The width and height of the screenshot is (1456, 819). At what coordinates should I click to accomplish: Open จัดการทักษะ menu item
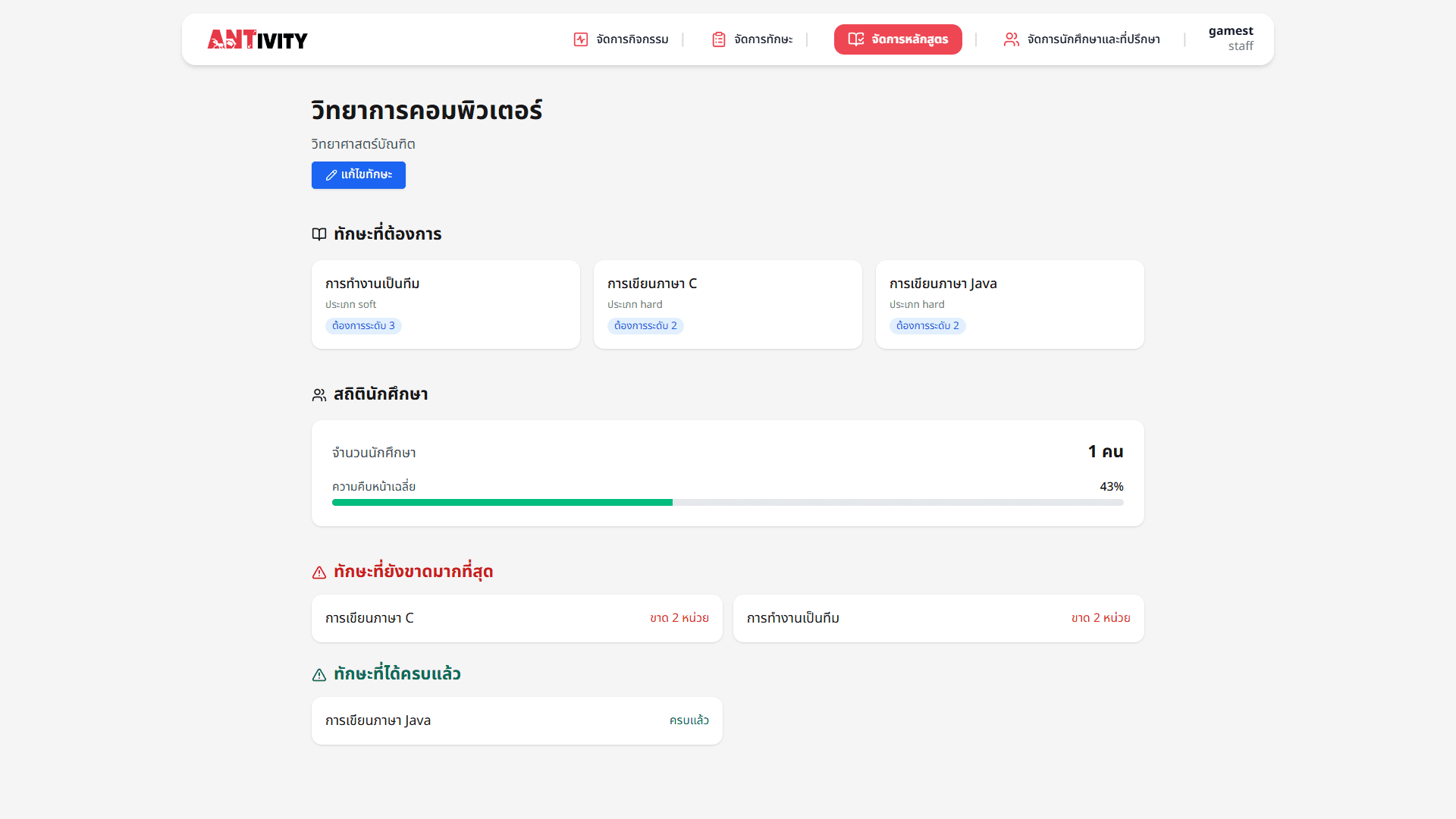point(763,39)
